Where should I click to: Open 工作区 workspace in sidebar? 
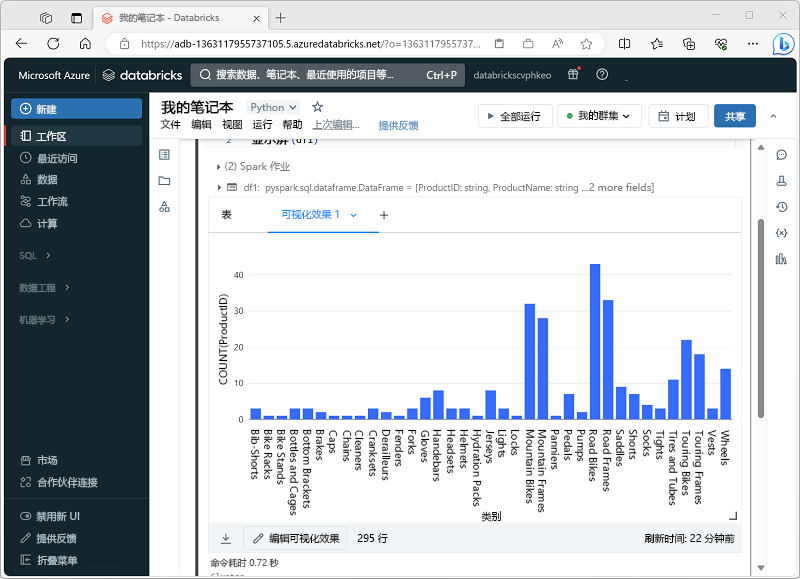77,136
